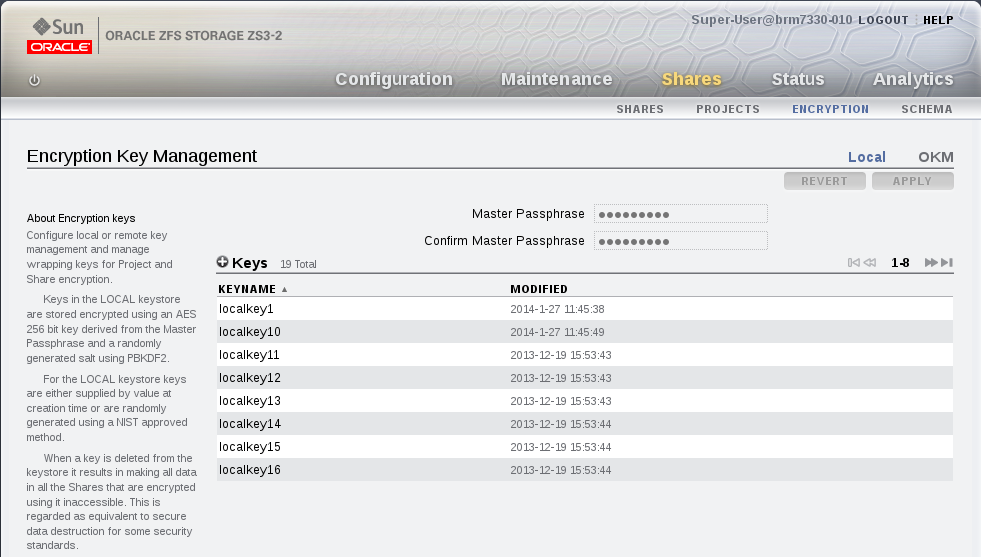Open the Maintenance menu
Screen dimensions: 981x557
556,79
